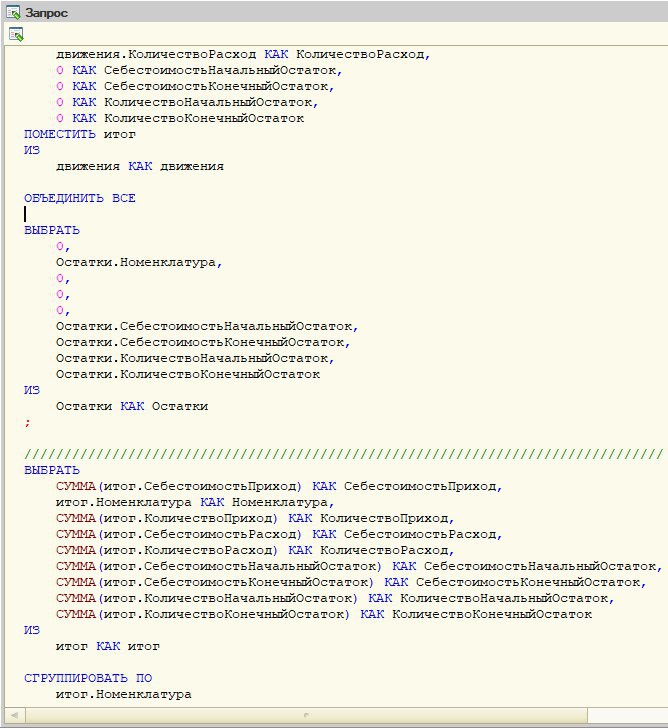The width and height of the screenshot is (668, 728).
Task: Click 'СУММА(итог.КоличествоПриход)' expression
Action: pos(167,518)
